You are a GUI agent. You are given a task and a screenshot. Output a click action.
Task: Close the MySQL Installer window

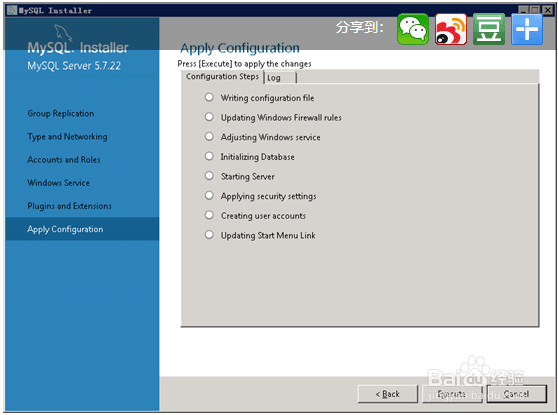(548, 10)
